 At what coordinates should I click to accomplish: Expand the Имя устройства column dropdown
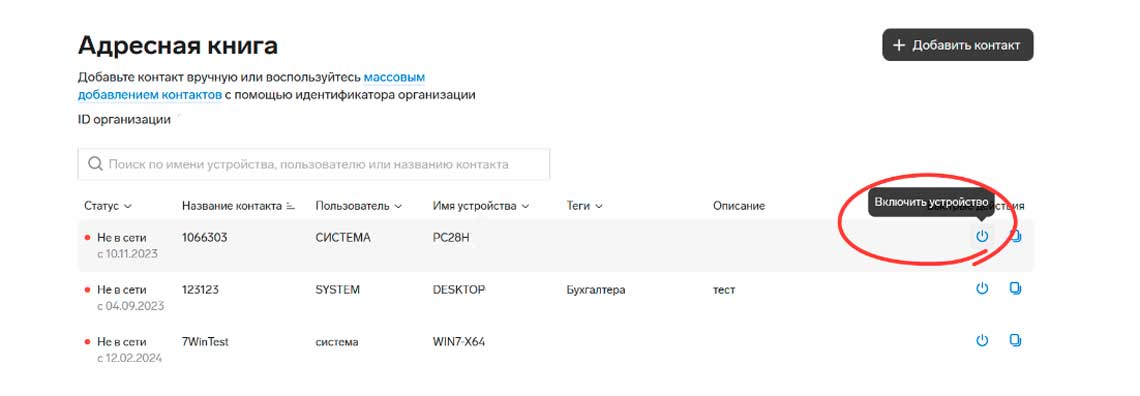click(x=525, y=206)
